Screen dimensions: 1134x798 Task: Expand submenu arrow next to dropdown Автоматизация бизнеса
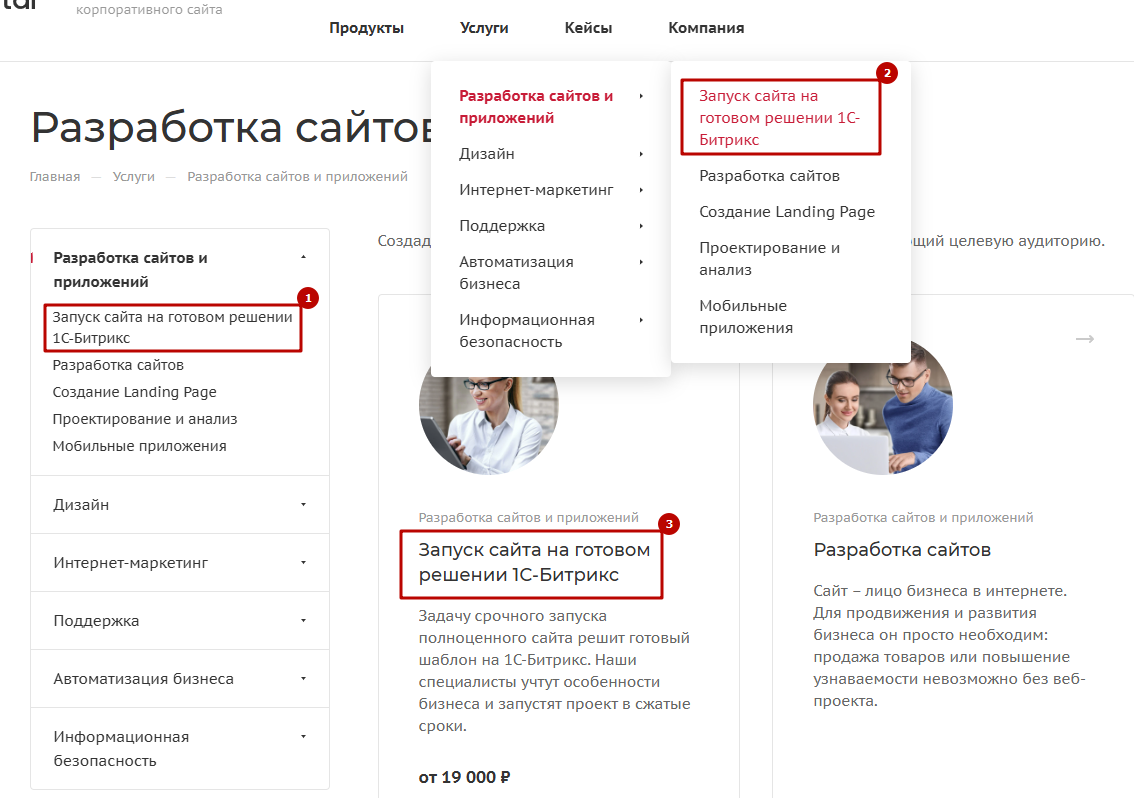(641, 262)
